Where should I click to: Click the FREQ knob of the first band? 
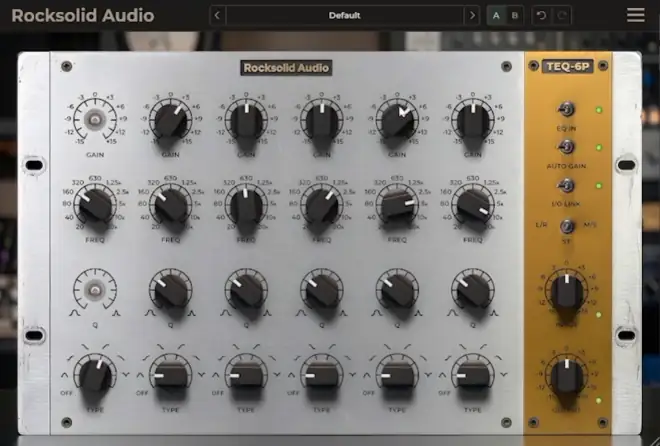(95, 206)
